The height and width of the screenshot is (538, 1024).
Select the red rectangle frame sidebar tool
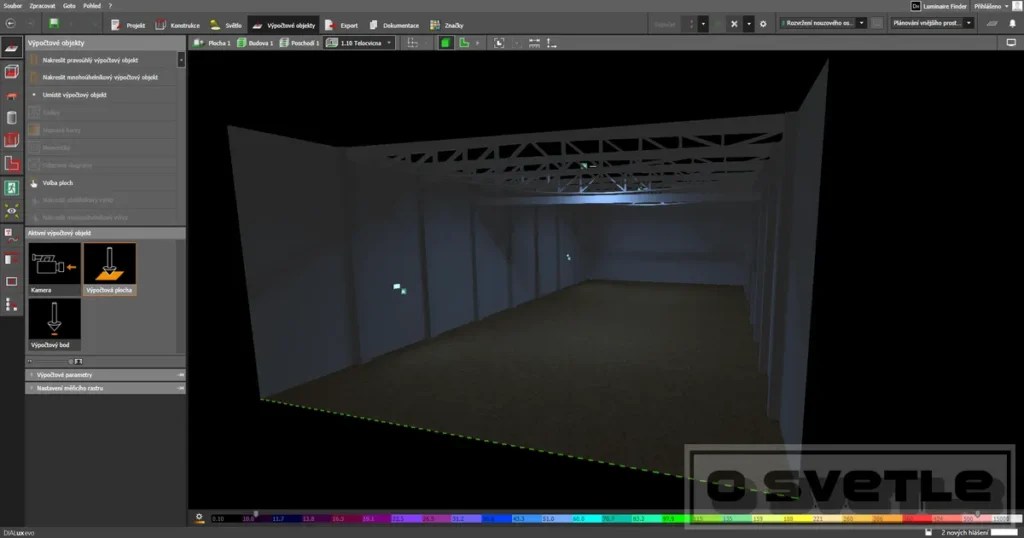11,281
